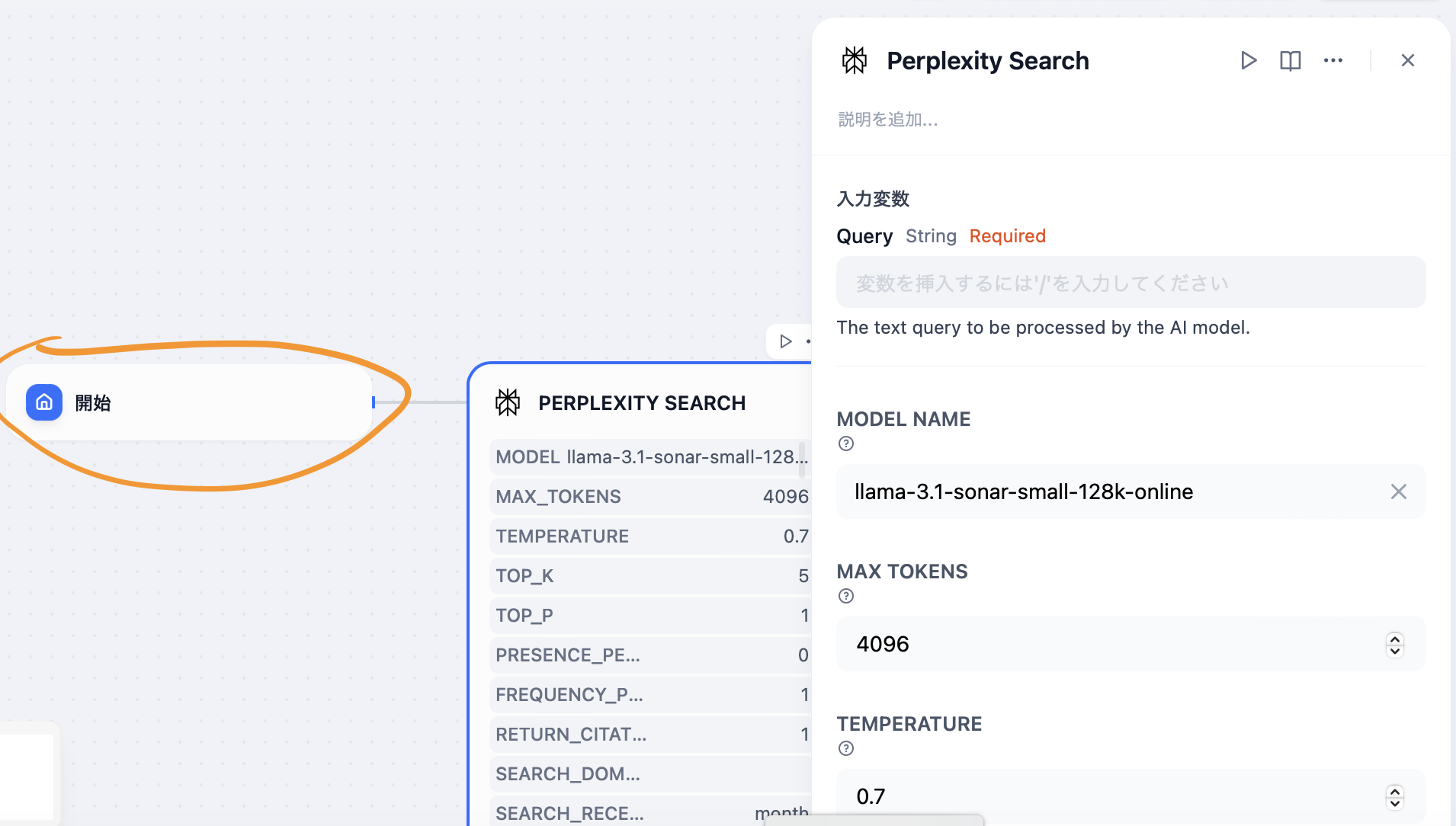Open the three-dot more options menu in panel
Viewport: 1456px width, 826px height.
pyautogui.click(x=1333, y=60)
